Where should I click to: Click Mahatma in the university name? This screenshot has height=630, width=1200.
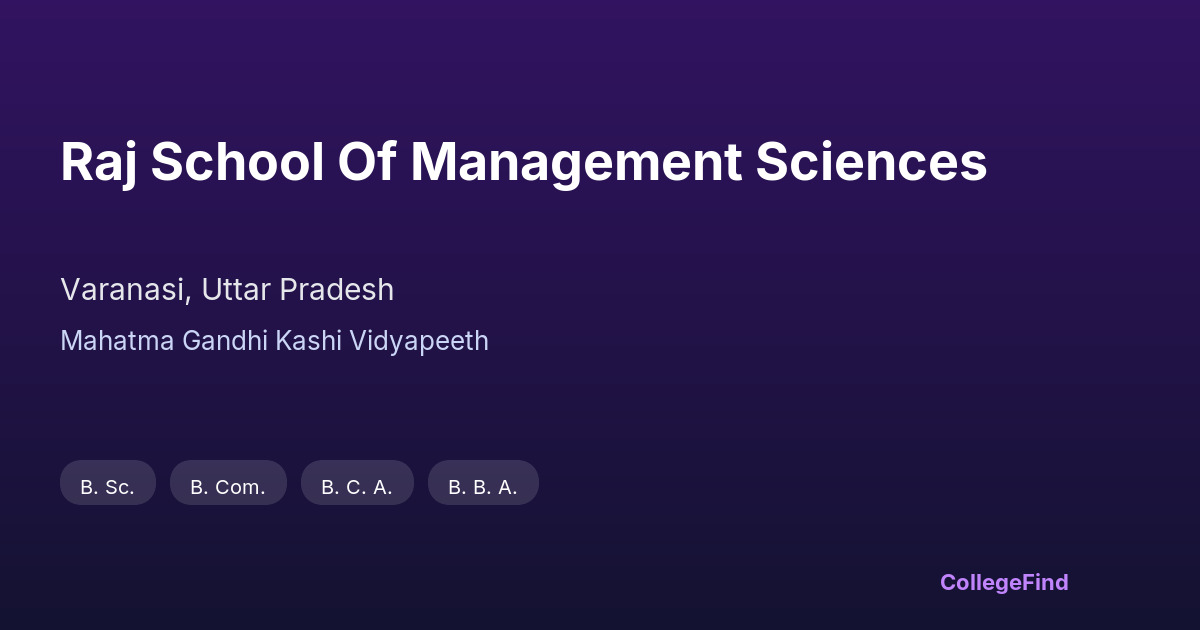coord(117,341)
